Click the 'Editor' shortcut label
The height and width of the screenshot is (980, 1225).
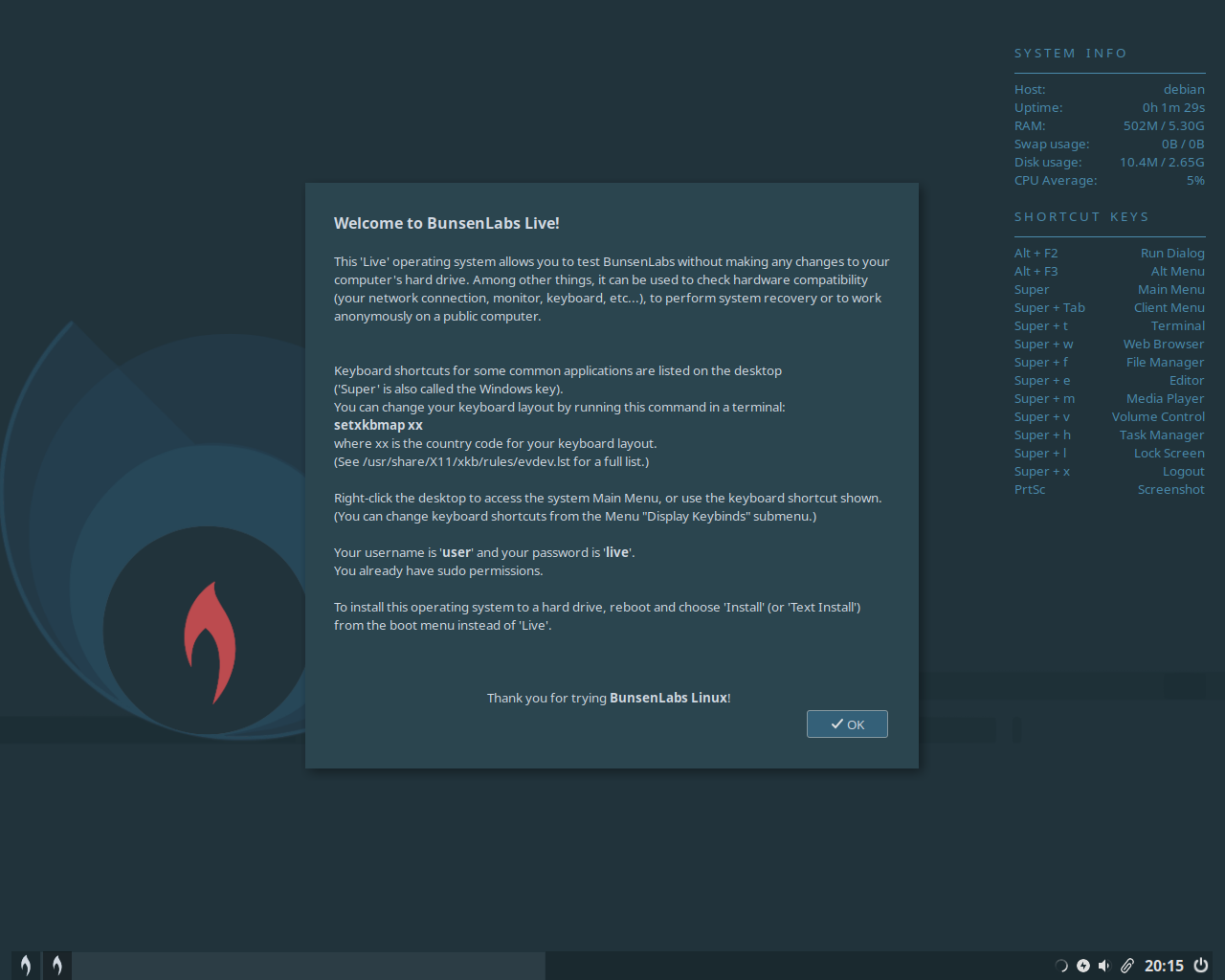1187,381
